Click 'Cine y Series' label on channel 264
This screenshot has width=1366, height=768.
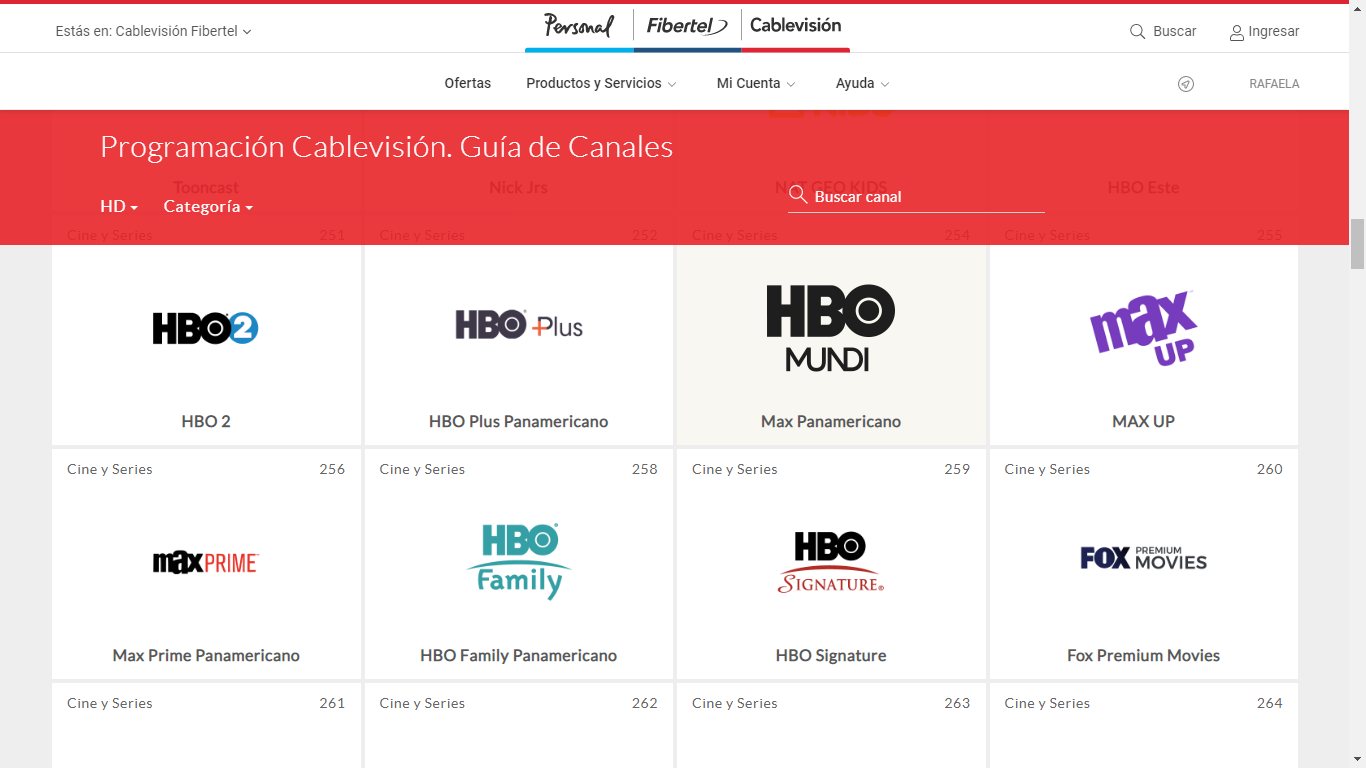1047,703
